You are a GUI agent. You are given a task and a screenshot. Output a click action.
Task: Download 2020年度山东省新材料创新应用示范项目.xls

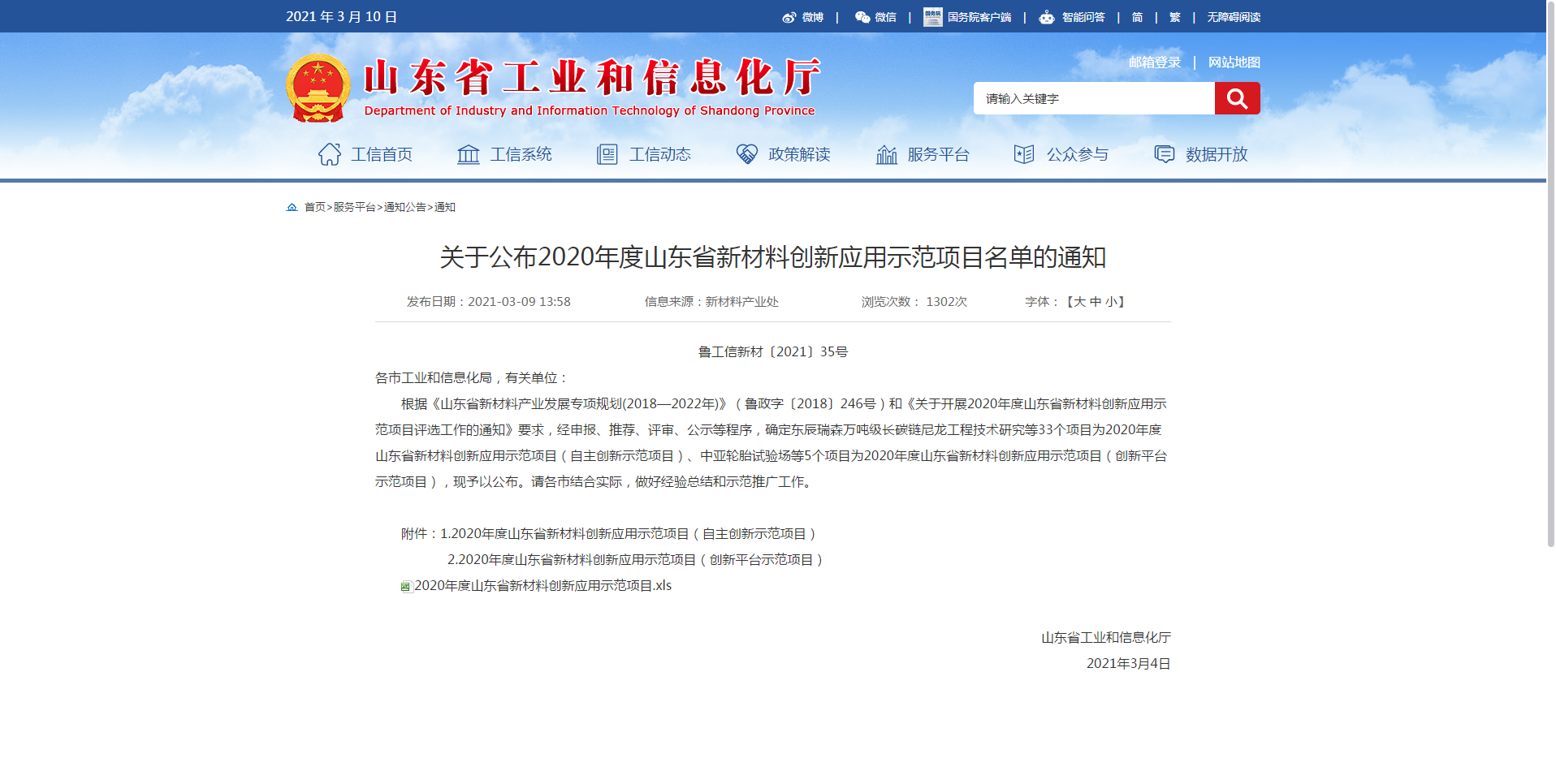point(542,586)
